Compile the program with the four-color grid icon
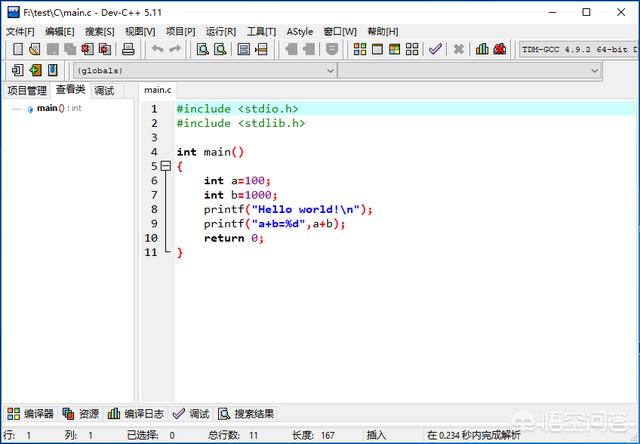 [x=360, y=49]
